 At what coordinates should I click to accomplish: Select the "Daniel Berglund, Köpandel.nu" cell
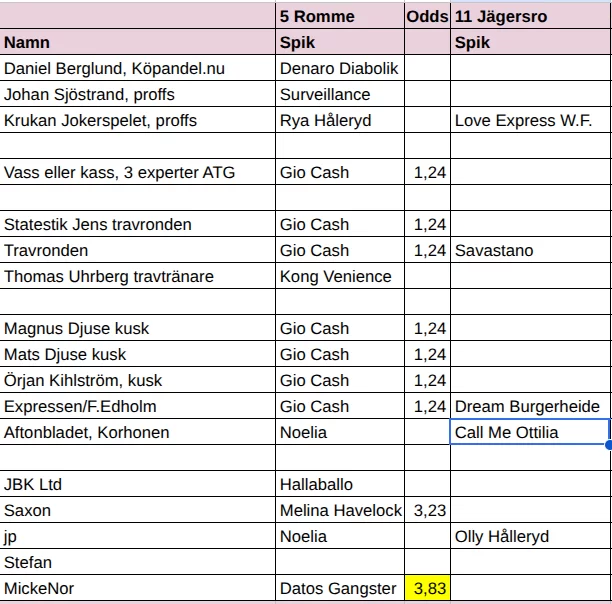coord(138,69)
